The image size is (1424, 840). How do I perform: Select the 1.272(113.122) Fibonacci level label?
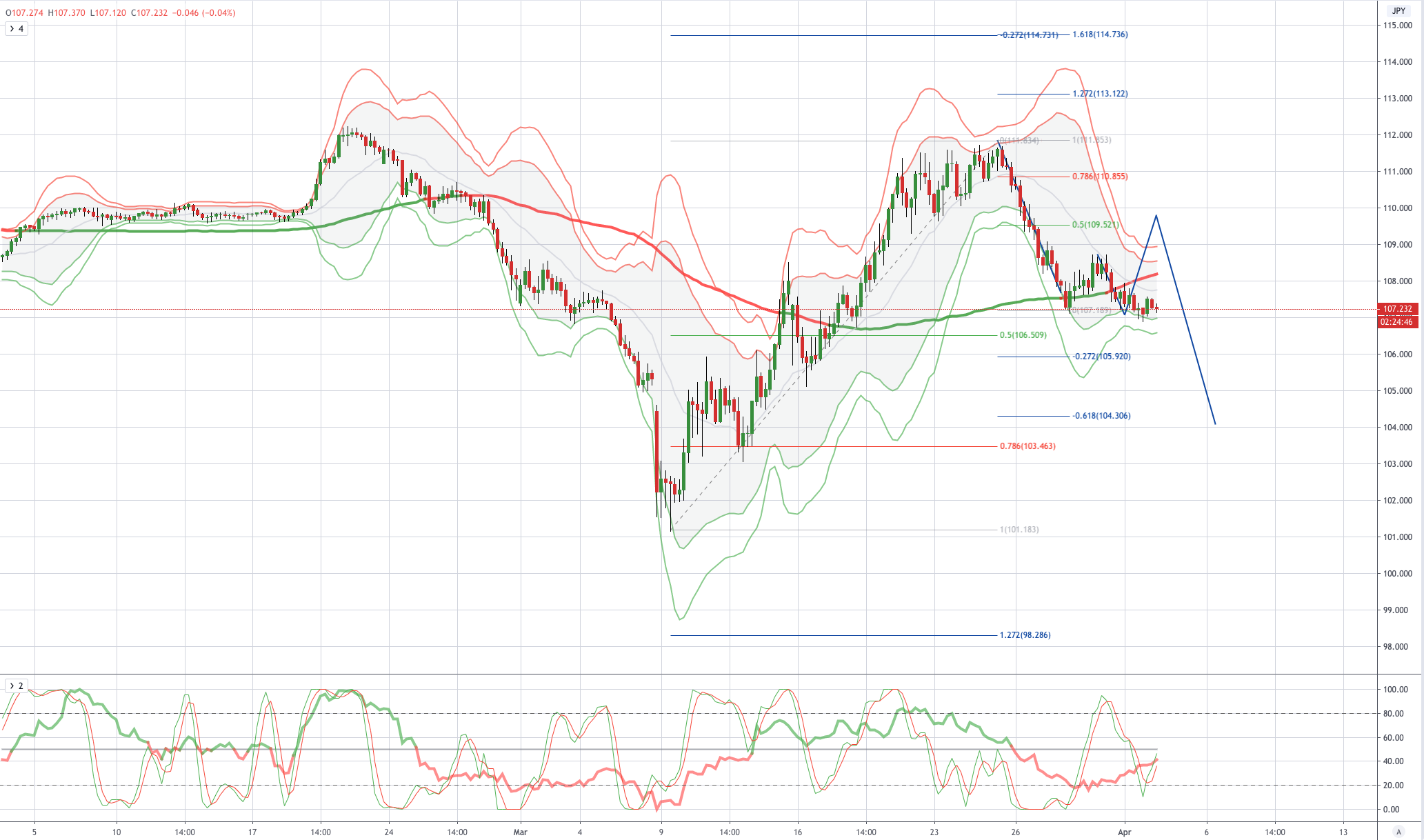(1100, 94)
